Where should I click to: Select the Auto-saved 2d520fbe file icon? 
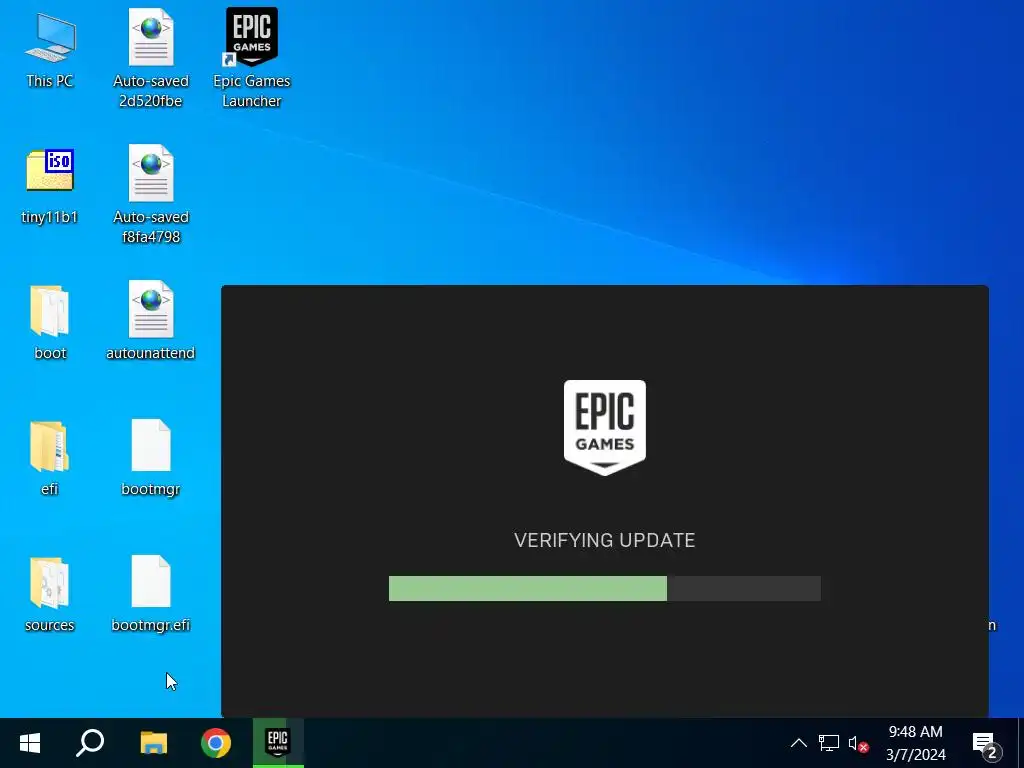pos(151,57)
